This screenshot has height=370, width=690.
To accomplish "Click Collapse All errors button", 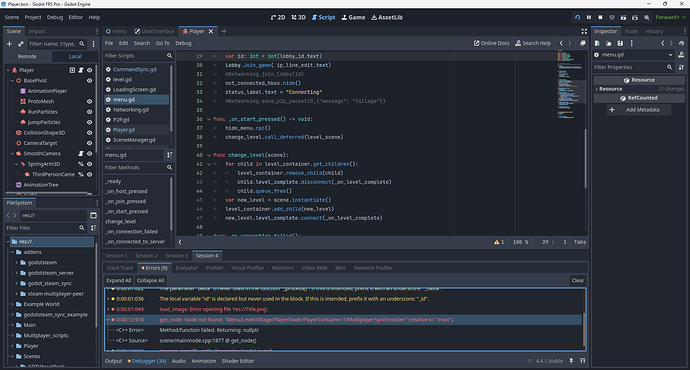I will (150, 281).
